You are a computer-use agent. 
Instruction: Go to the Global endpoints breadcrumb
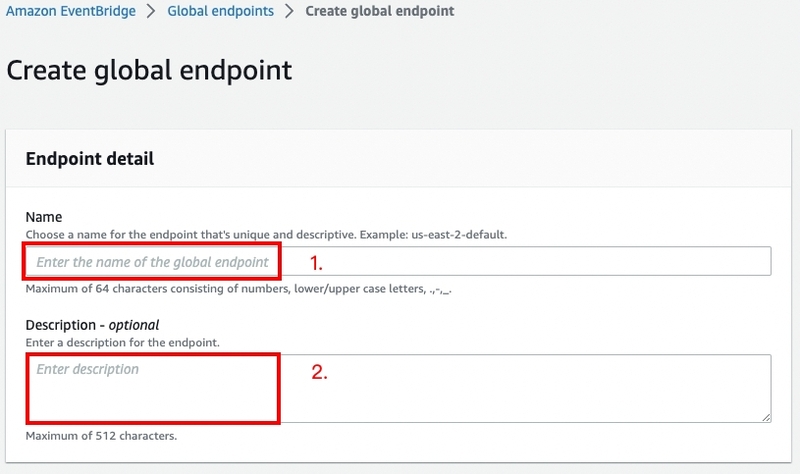(x=220, y=11)
